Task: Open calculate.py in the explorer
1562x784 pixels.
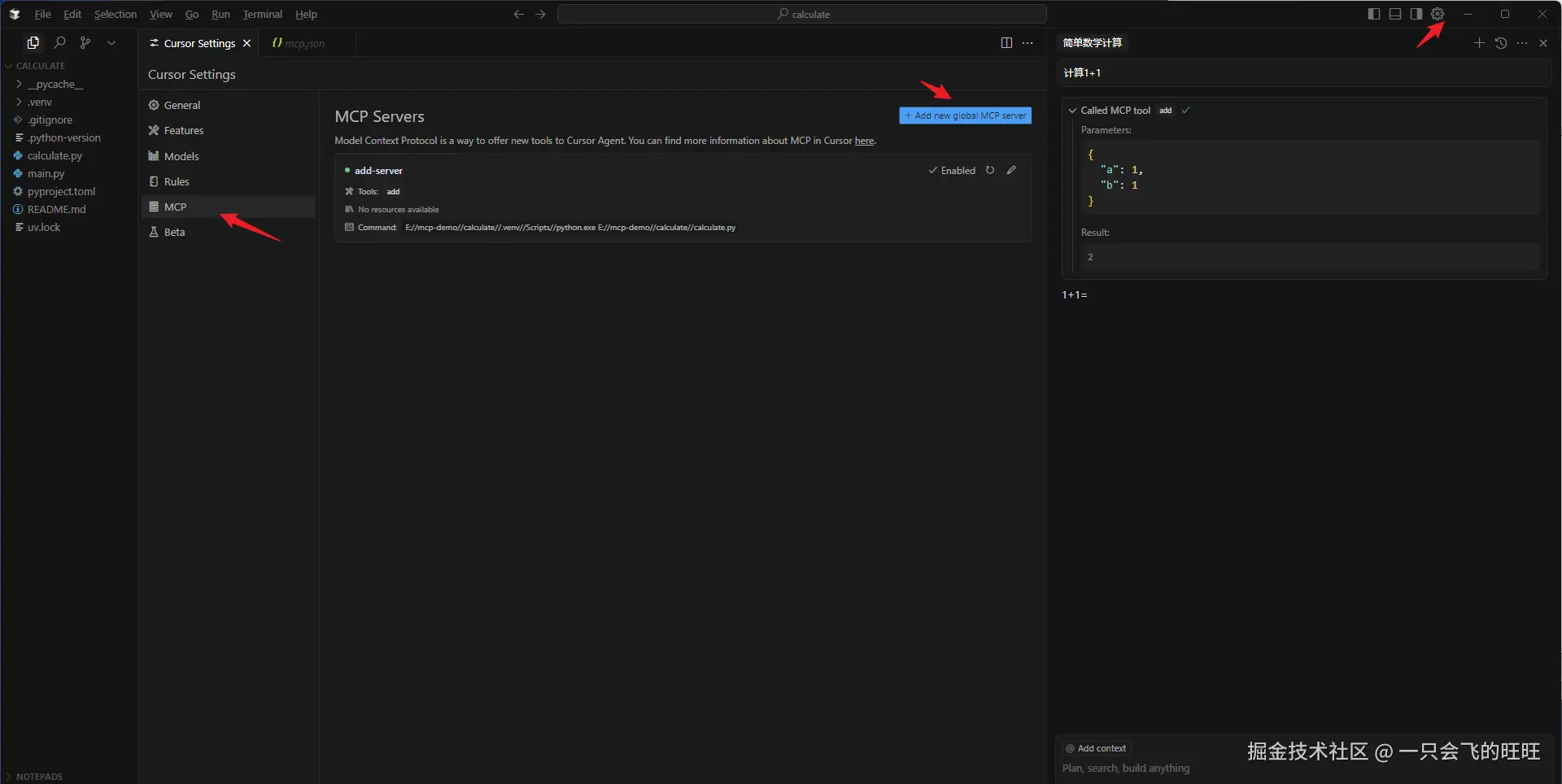Action: click(69, 155)
